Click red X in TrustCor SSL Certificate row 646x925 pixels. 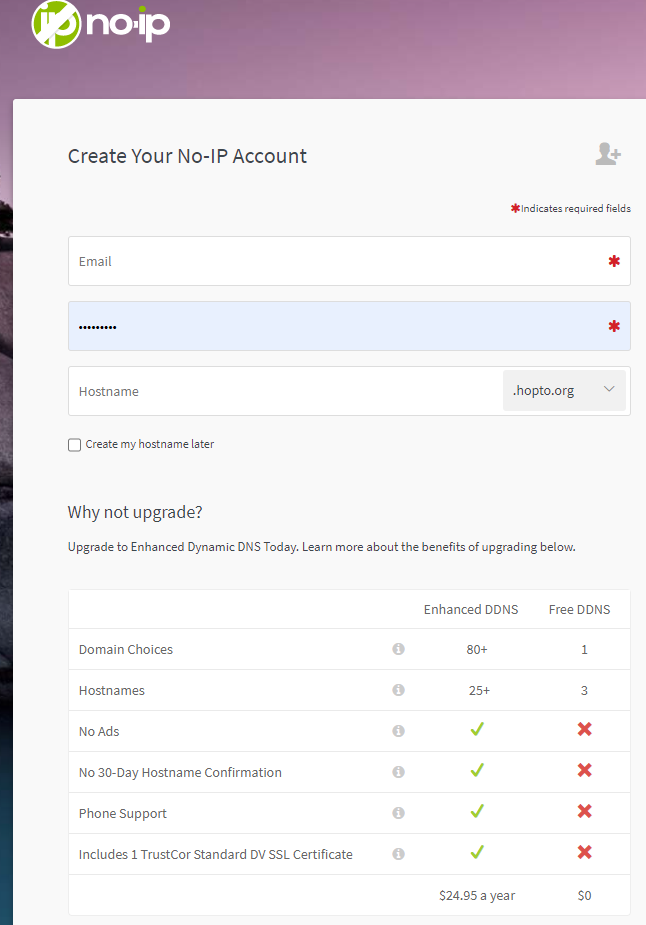(x=585, y=852)
